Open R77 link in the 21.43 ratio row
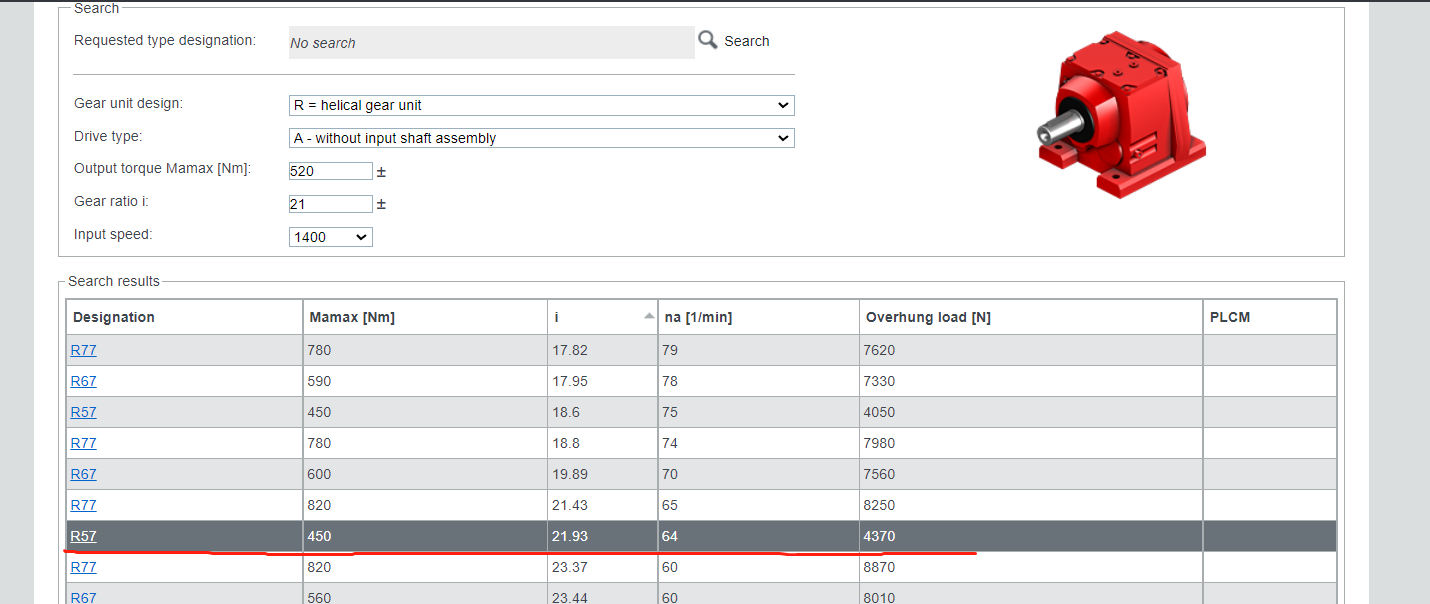 point(83,505)
